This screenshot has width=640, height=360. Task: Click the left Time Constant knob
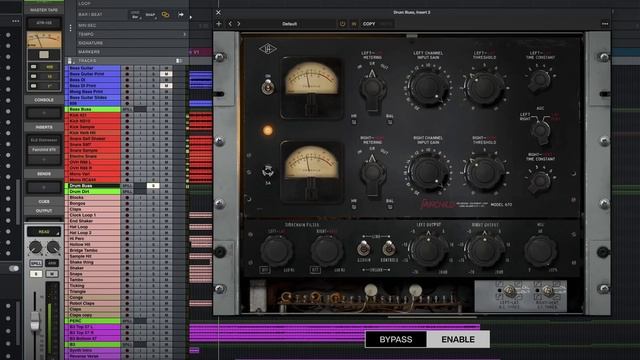(540, 80)
